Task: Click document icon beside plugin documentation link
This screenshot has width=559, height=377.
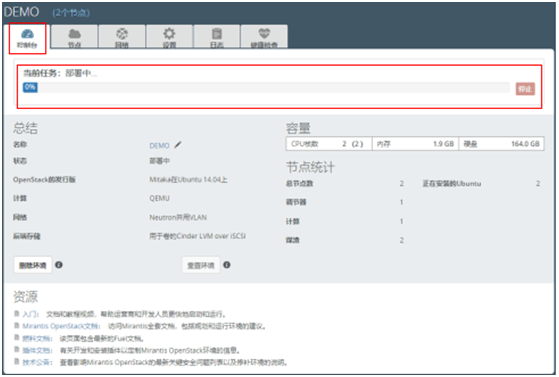Action: (16, 350)
